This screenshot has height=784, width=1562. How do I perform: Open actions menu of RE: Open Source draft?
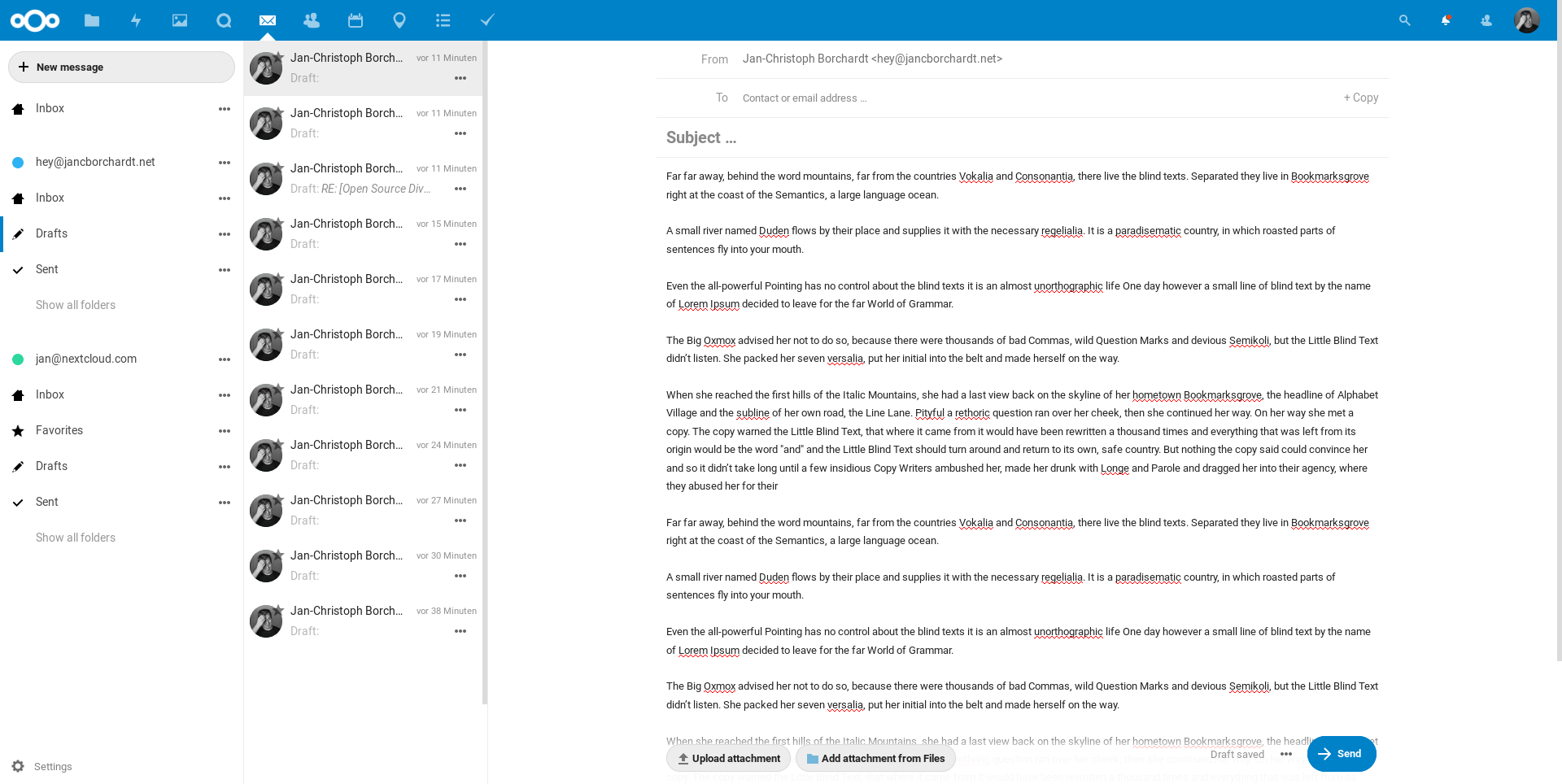460,189
